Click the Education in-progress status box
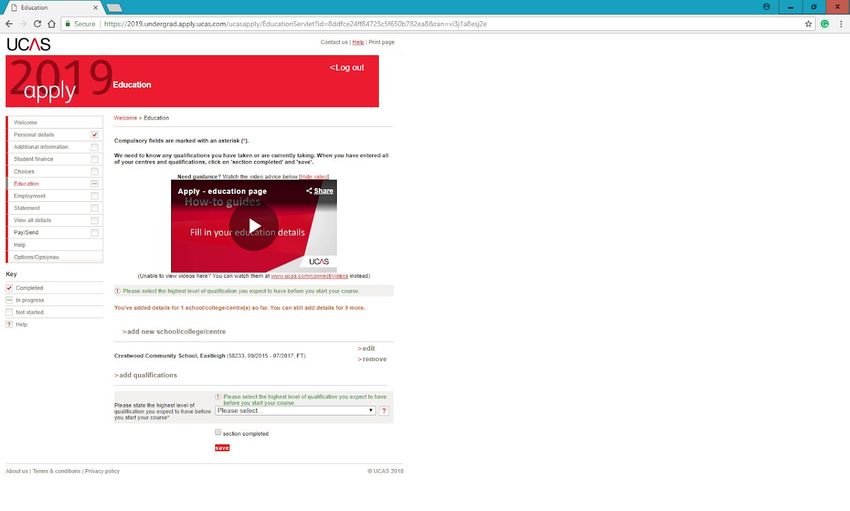 94,184
